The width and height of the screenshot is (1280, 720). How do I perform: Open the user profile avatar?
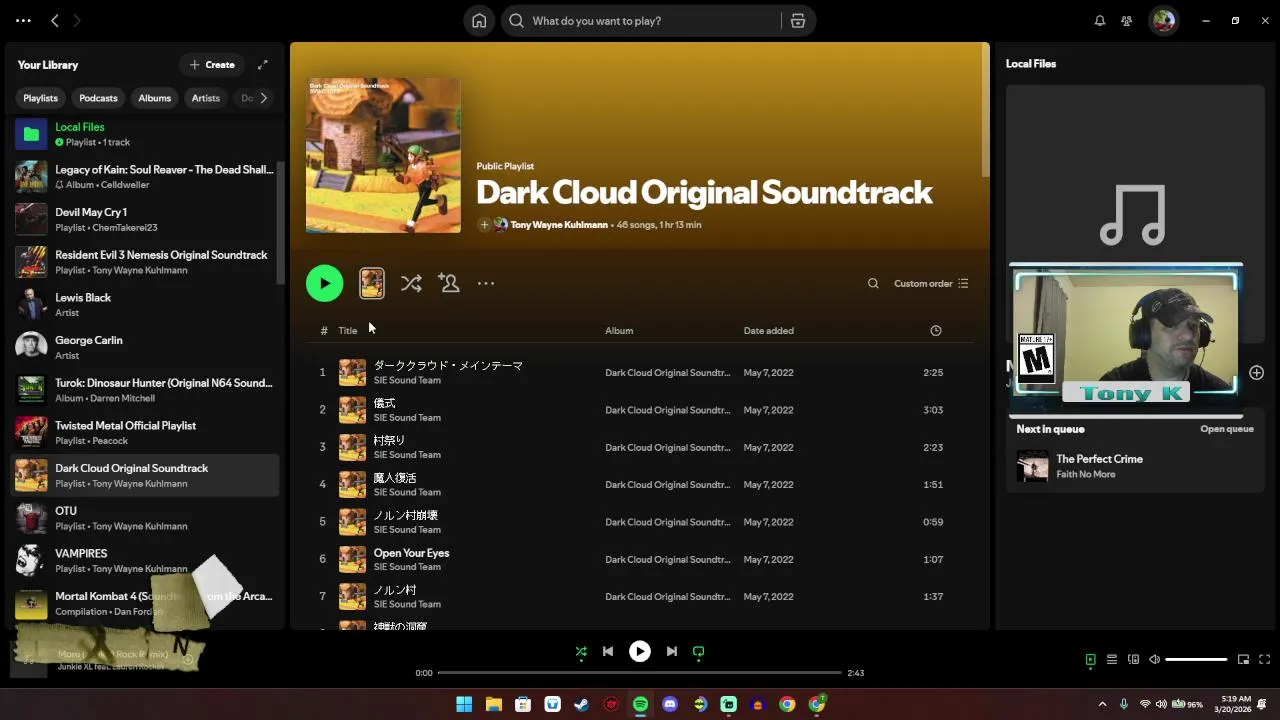pyautogui.click(x=1163, y=20)
